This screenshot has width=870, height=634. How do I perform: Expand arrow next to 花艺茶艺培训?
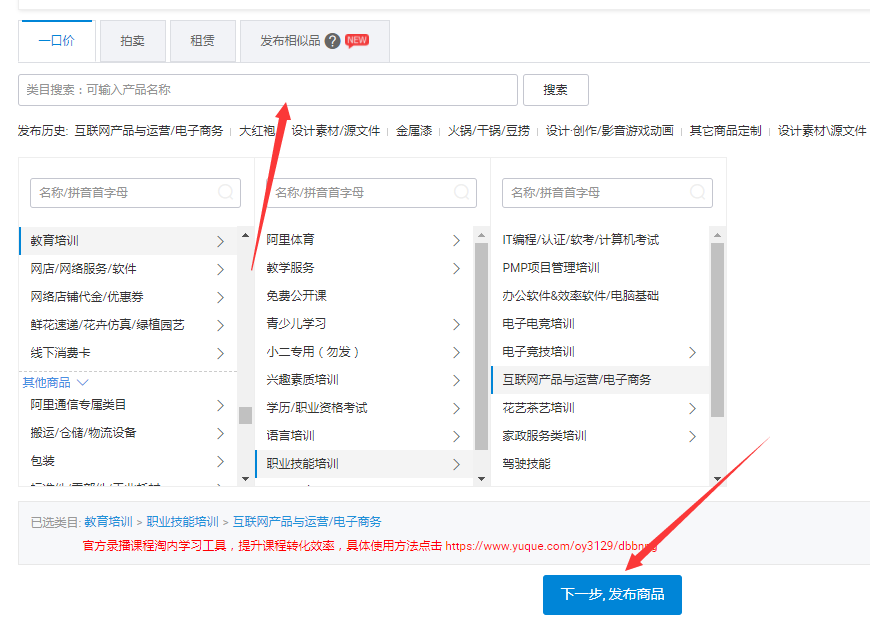(x=692, y=408)
